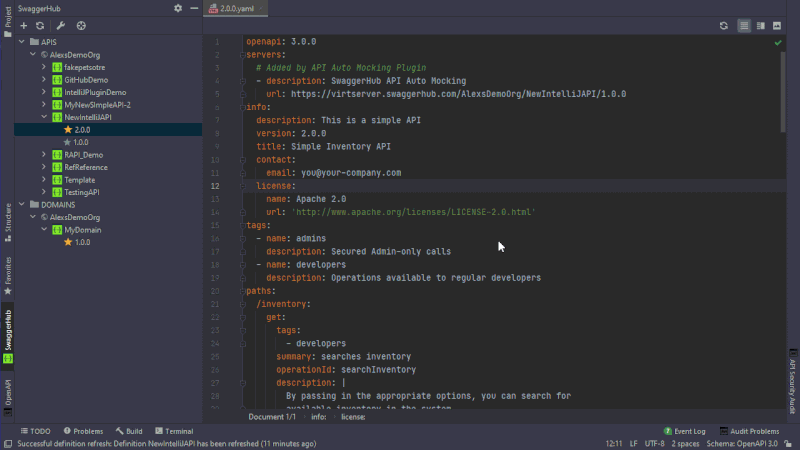Click the 'license:' breadcrumb
The width and height of the screenshot is (800, 450).
point(353,417)
